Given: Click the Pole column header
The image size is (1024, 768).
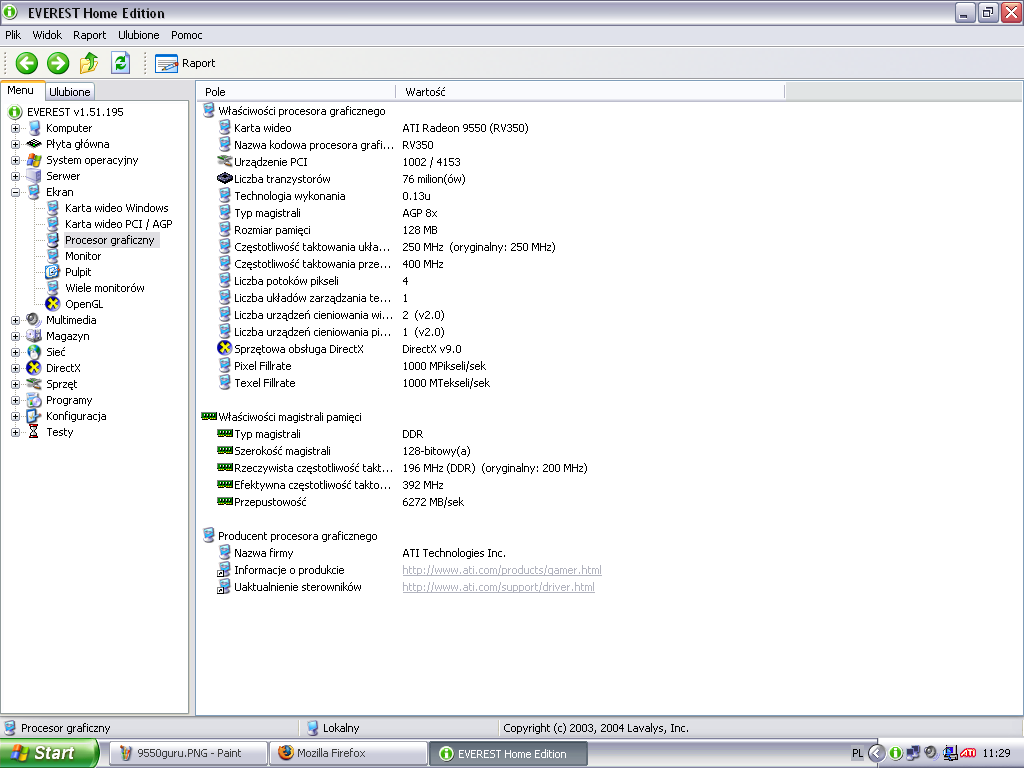Looking at the screenshot, I should click(296, 92).
